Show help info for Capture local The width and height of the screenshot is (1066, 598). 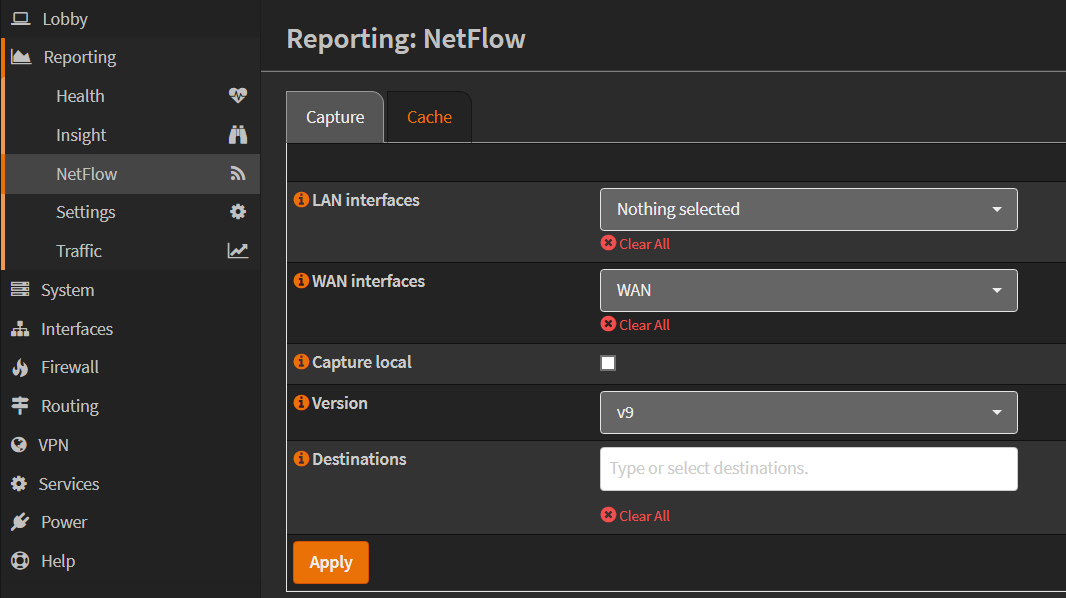tap(300, 362)
